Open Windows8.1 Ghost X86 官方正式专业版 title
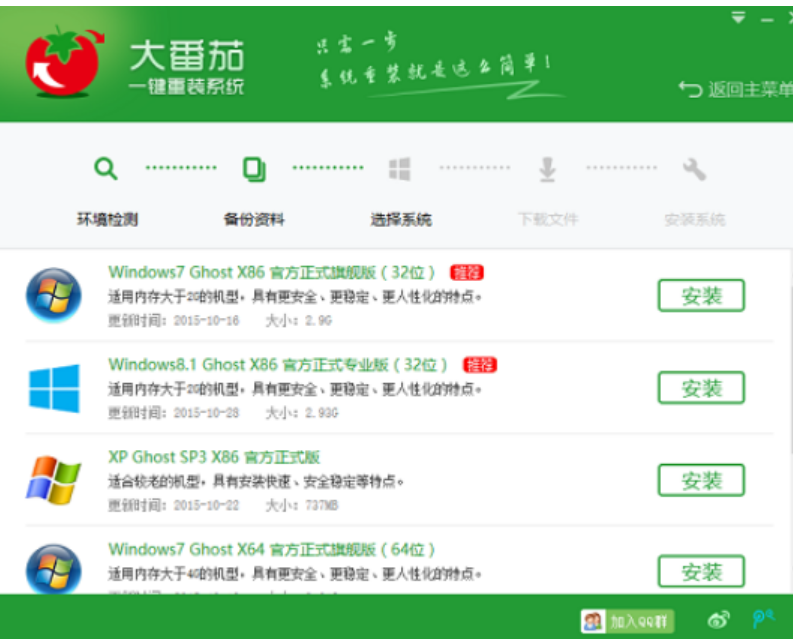Image resolution: width=793 pixels, height=639 pixels. 278,365
